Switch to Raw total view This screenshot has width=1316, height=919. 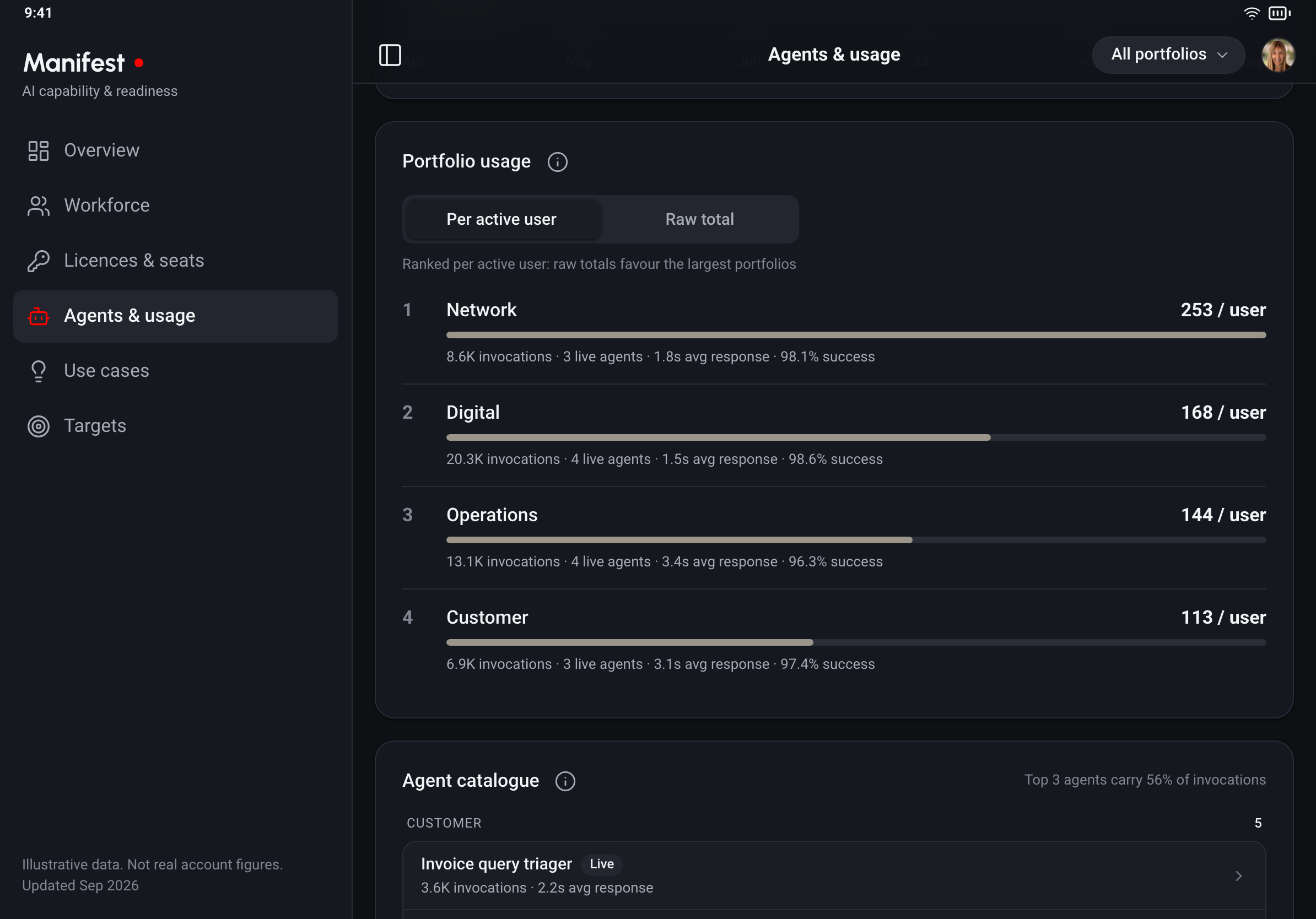point(699,219)
